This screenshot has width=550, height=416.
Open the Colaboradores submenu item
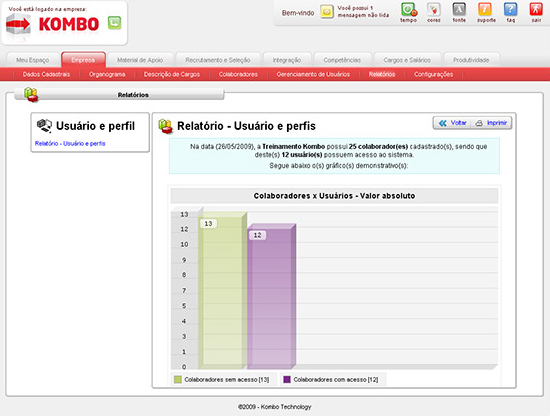point(238,74)
